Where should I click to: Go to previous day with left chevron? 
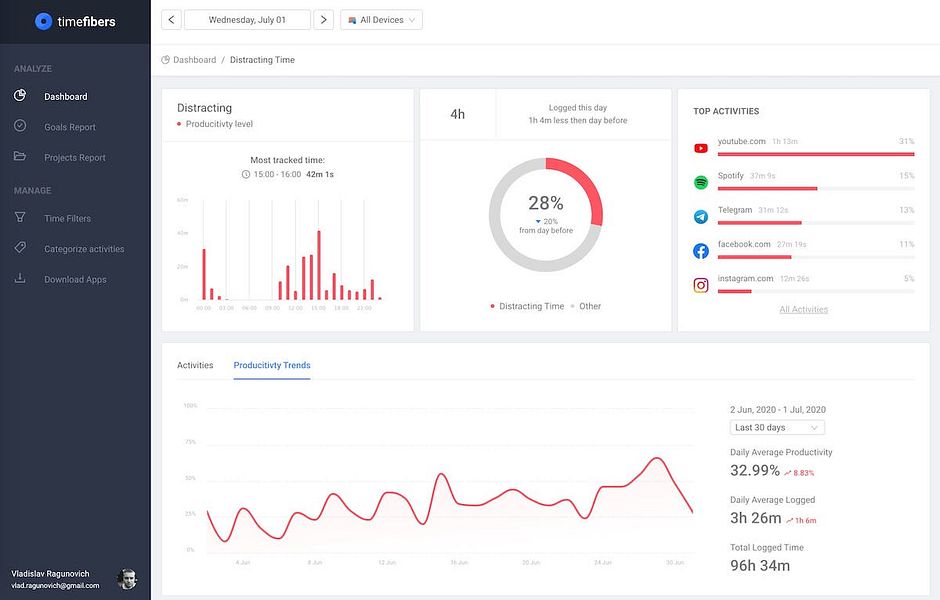pos(171,20)
